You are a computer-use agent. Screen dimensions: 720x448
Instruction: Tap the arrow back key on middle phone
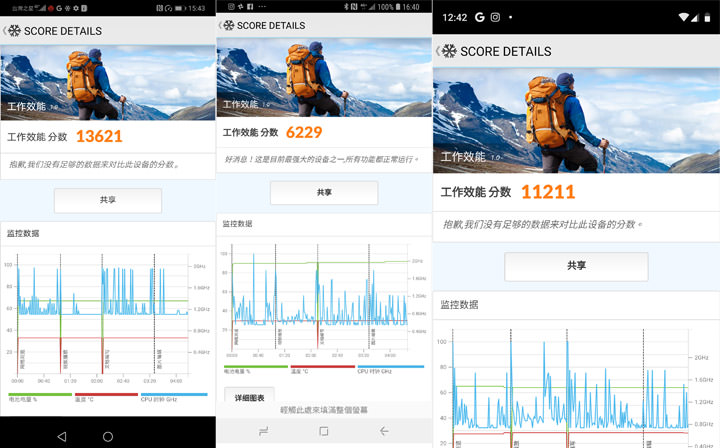tap(384, 431)
